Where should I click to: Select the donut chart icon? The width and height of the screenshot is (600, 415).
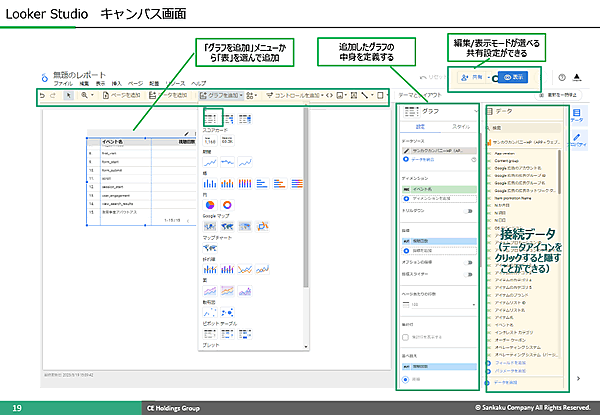point(226,204)
